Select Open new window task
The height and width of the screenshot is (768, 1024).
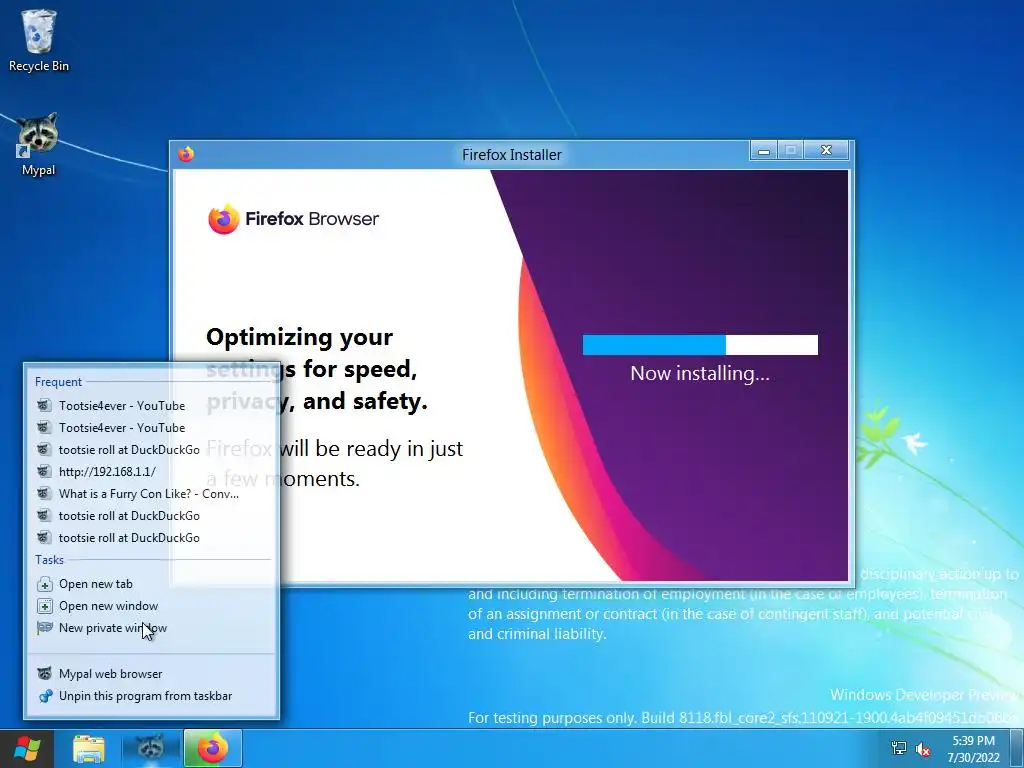click(152, 606)
